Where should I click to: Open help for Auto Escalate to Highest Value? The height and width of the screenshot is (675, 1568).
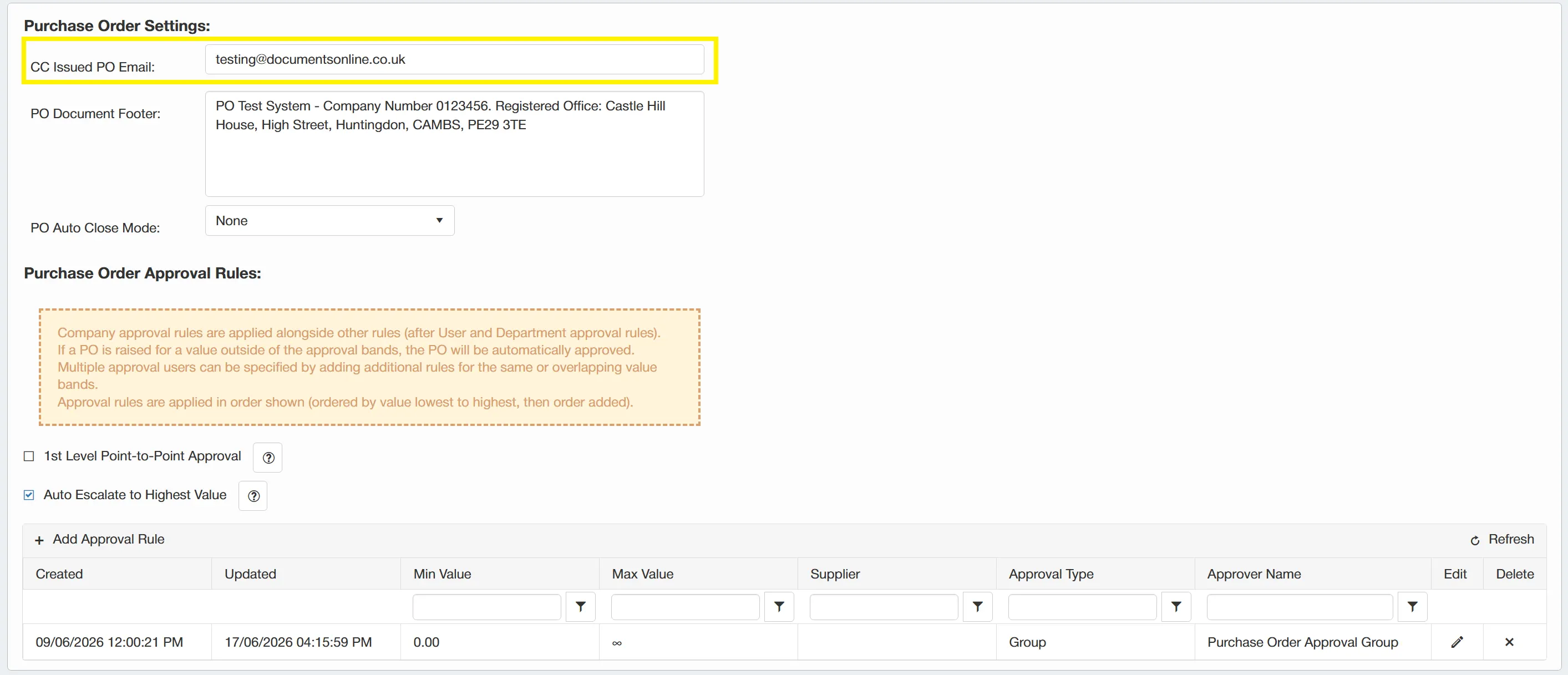coord(253,496)
